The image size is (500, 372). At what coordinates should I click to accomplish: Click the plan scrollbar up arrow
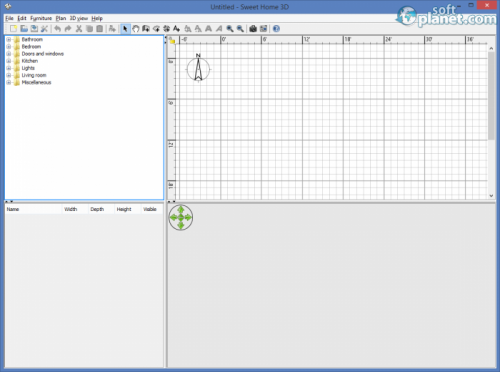(x=491, y=48)
